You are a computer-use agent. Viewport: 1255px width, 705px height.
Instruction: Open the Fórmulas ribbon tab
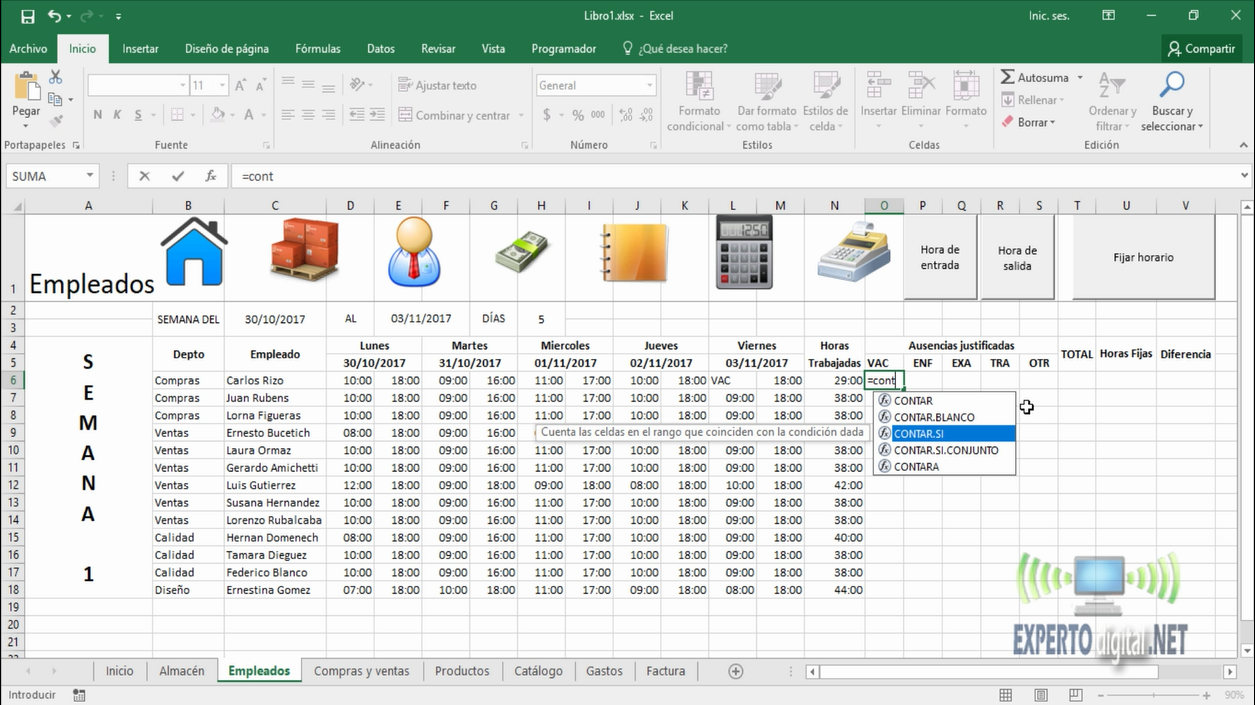(317, 48)
